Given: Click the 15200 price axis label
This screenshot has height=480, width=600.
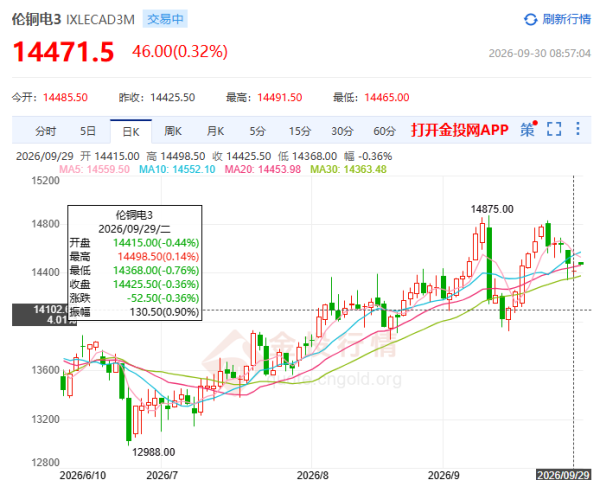Looking at the screenshot, I should pos(46,181).
